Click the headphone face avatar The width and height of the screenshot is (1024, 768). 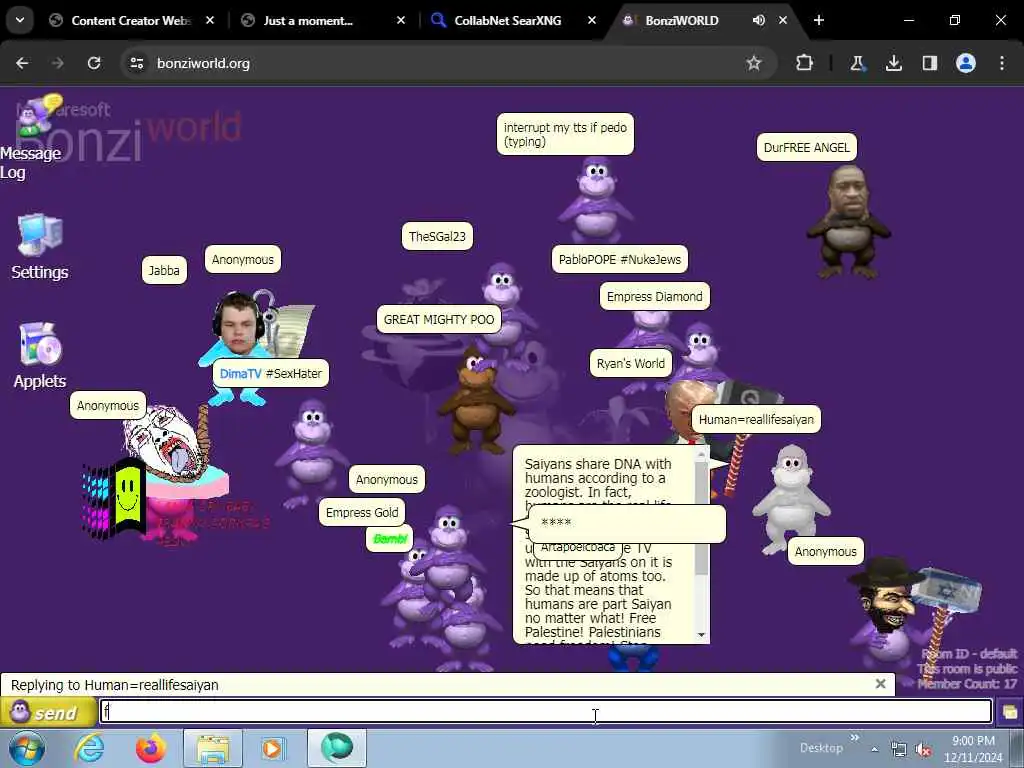click(x=238, y=323)
